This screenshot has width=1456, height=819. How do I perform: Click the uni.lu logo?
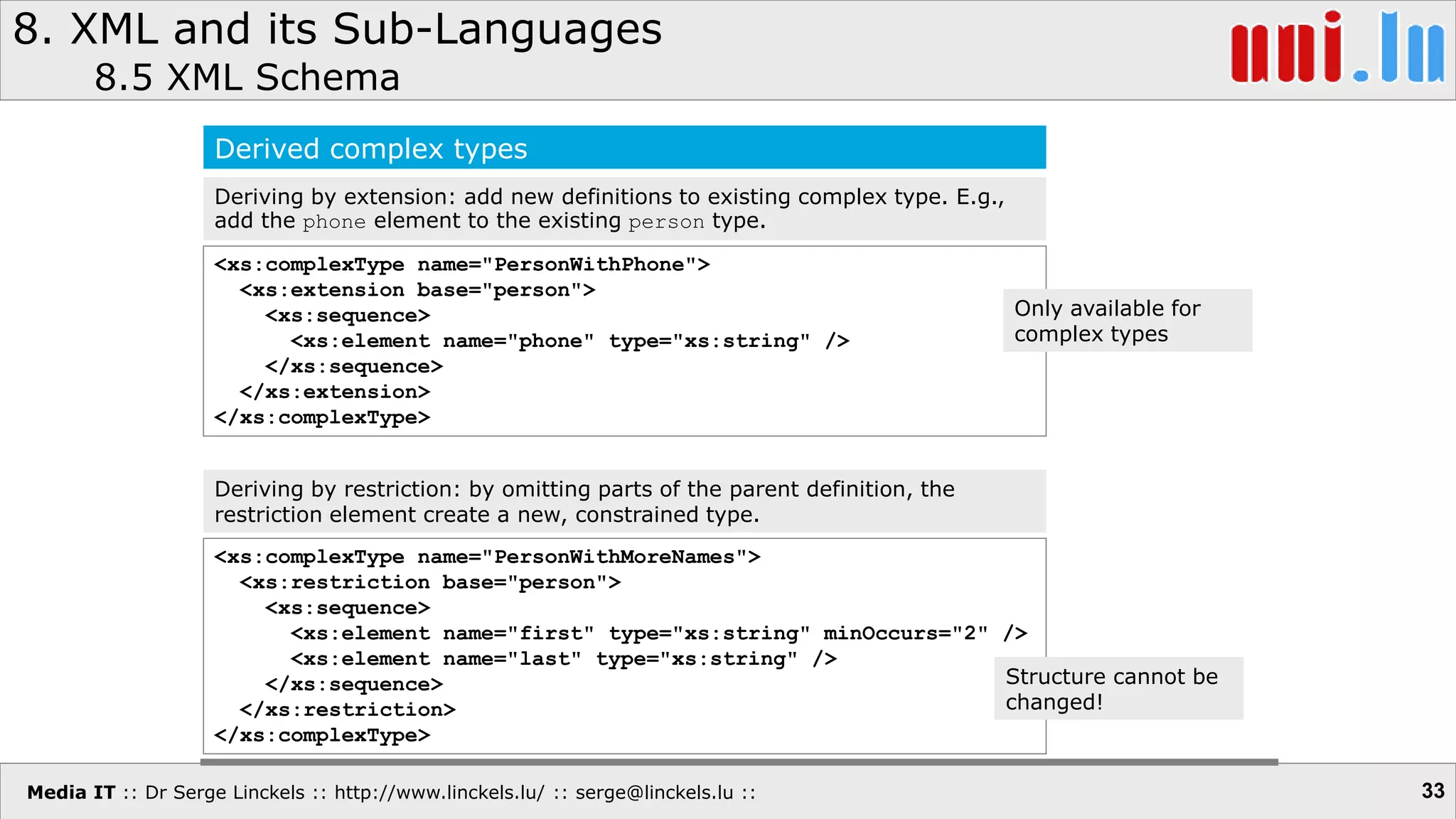pyautogui.click(x=1337, y=48)
